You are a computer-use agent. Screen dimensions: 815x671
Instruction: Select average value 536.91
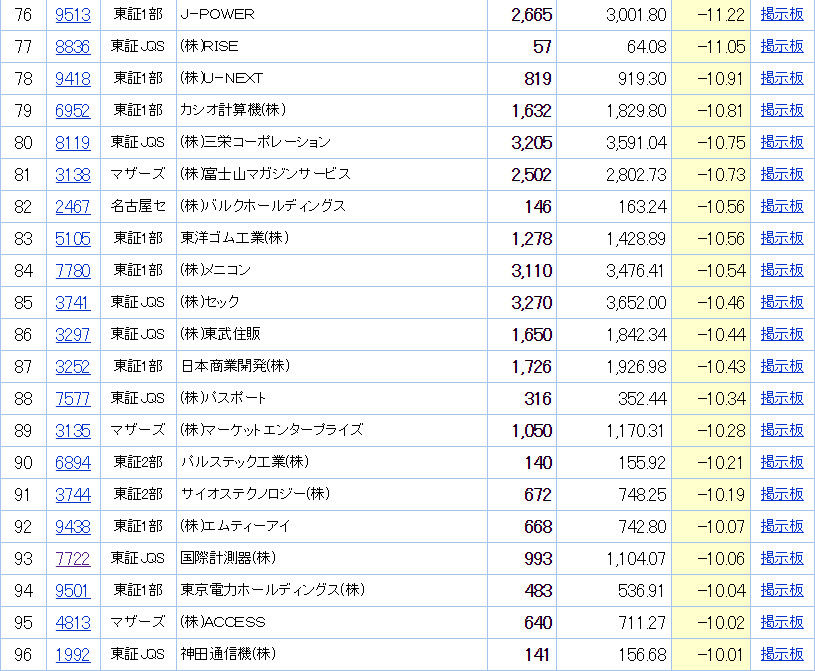tap(641, 591)
